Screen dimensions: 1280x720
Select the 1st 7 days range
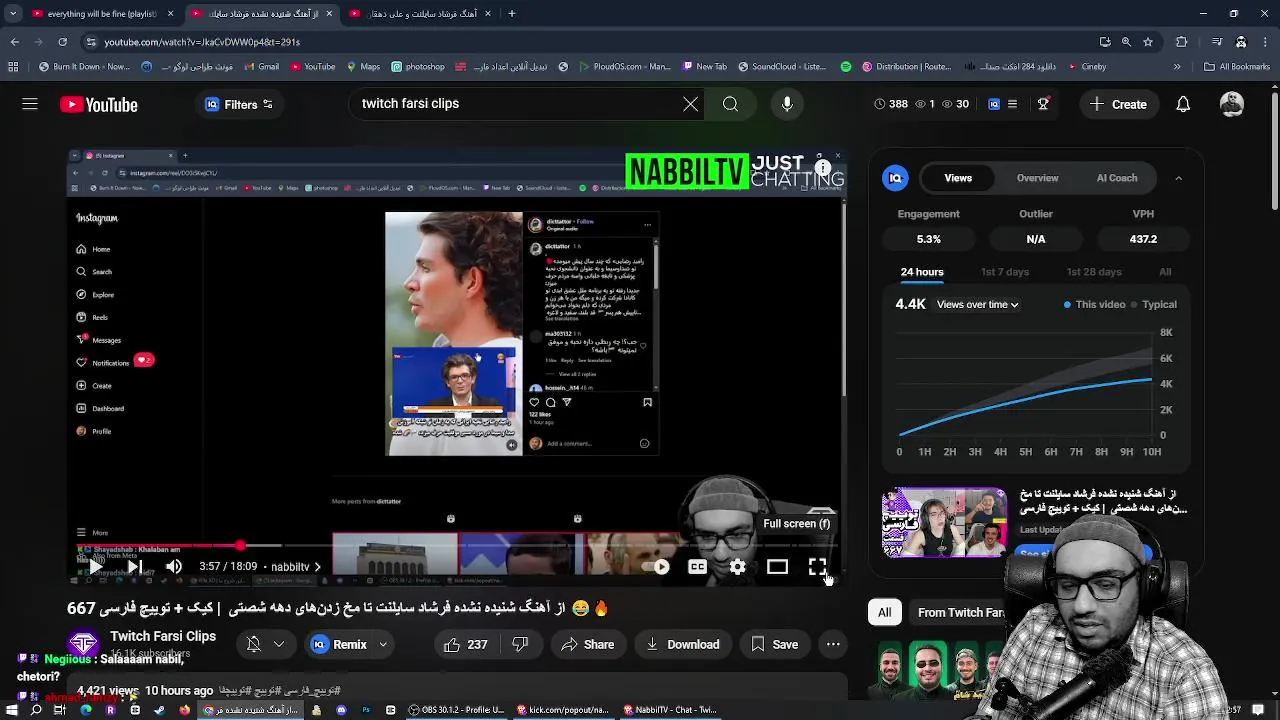point(1005,272)
